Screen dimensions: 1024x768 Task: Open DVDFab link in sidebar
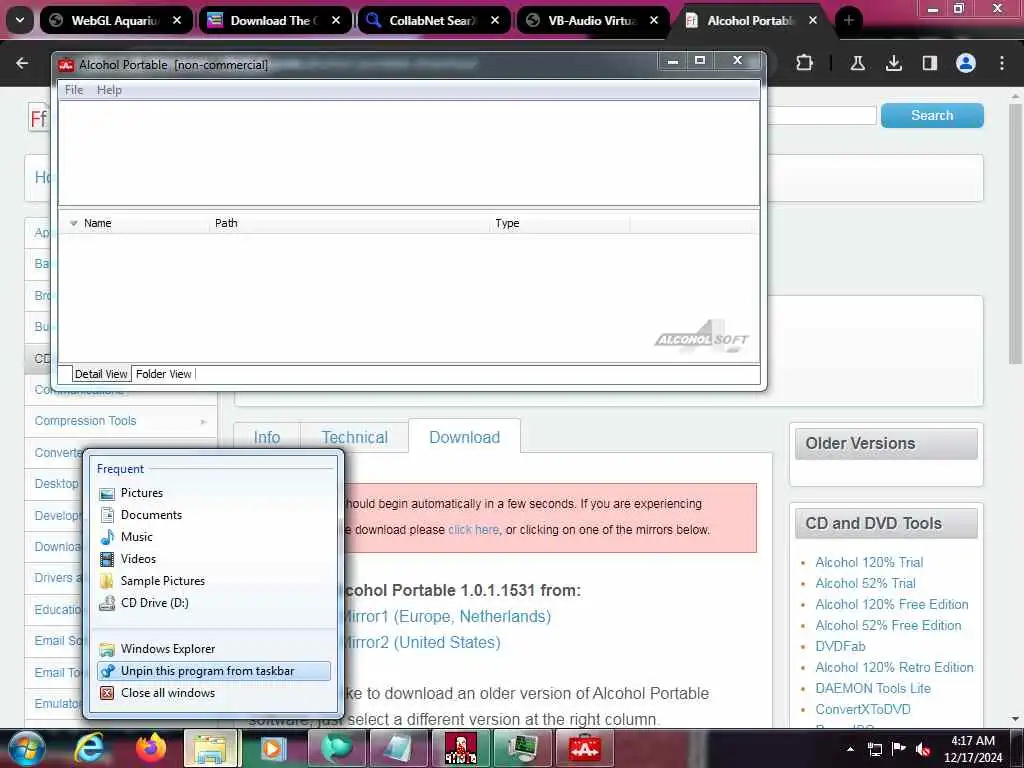840,647
